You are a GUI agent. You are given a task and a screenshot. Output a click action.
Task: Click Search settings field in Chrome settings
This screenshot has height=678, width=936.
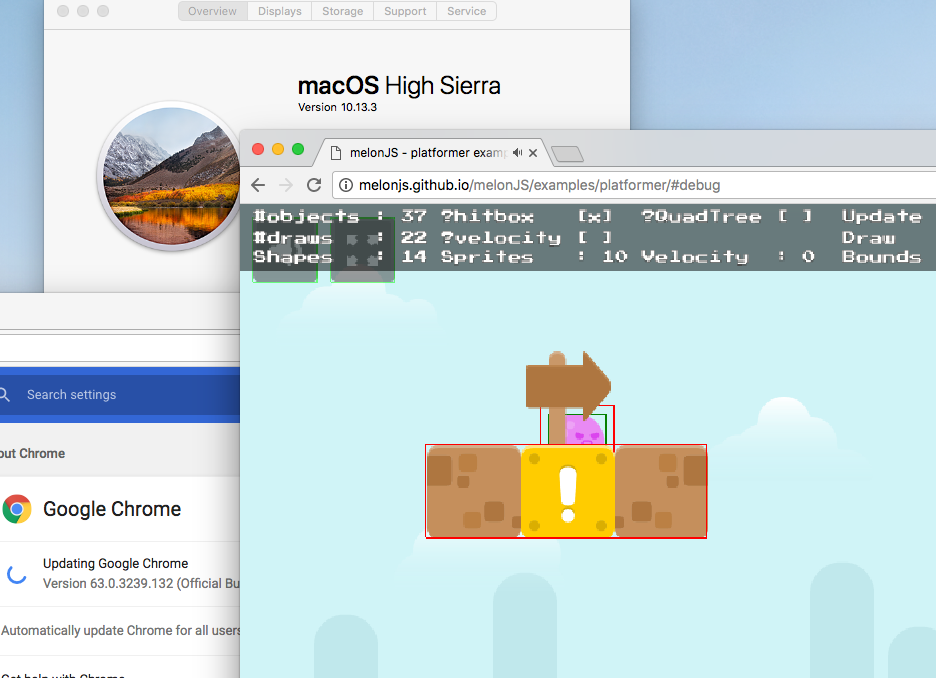[119, 395]
